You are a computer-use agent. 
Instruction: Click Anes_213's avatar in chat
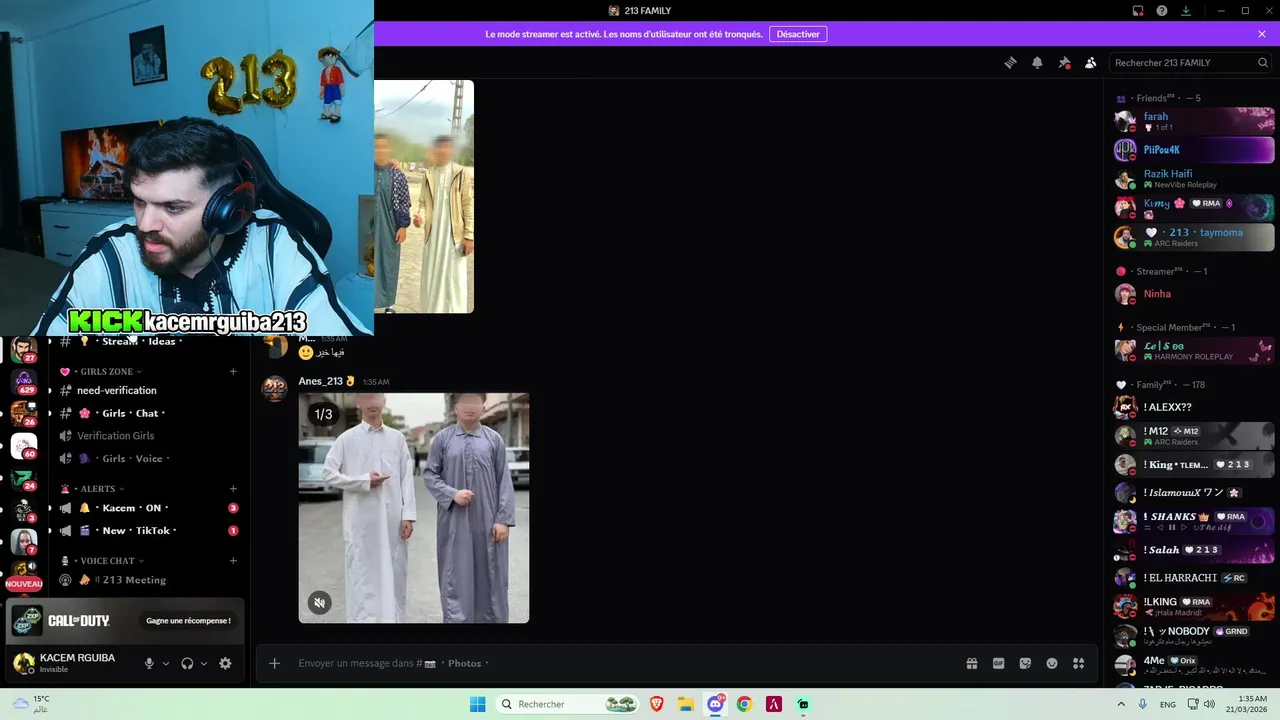[x=275, y=388]
